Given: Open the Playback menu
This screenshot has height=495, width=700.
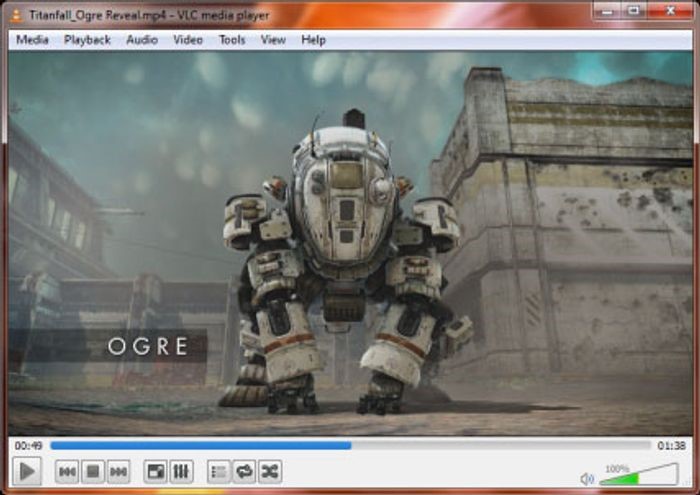Looking at the screenshot, I should pos(87,40).
